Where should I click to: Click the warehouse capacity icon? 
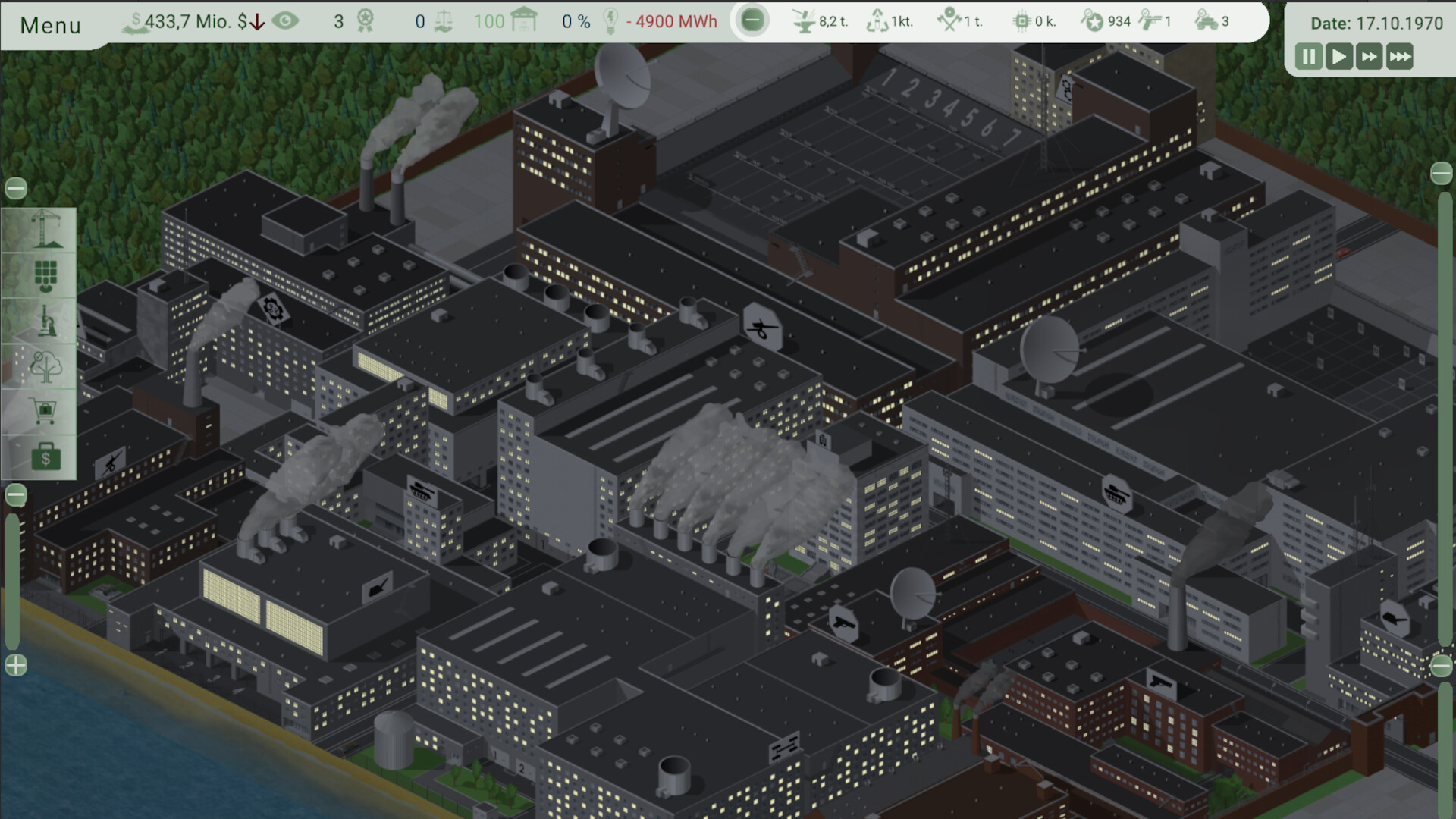(523, 20)
